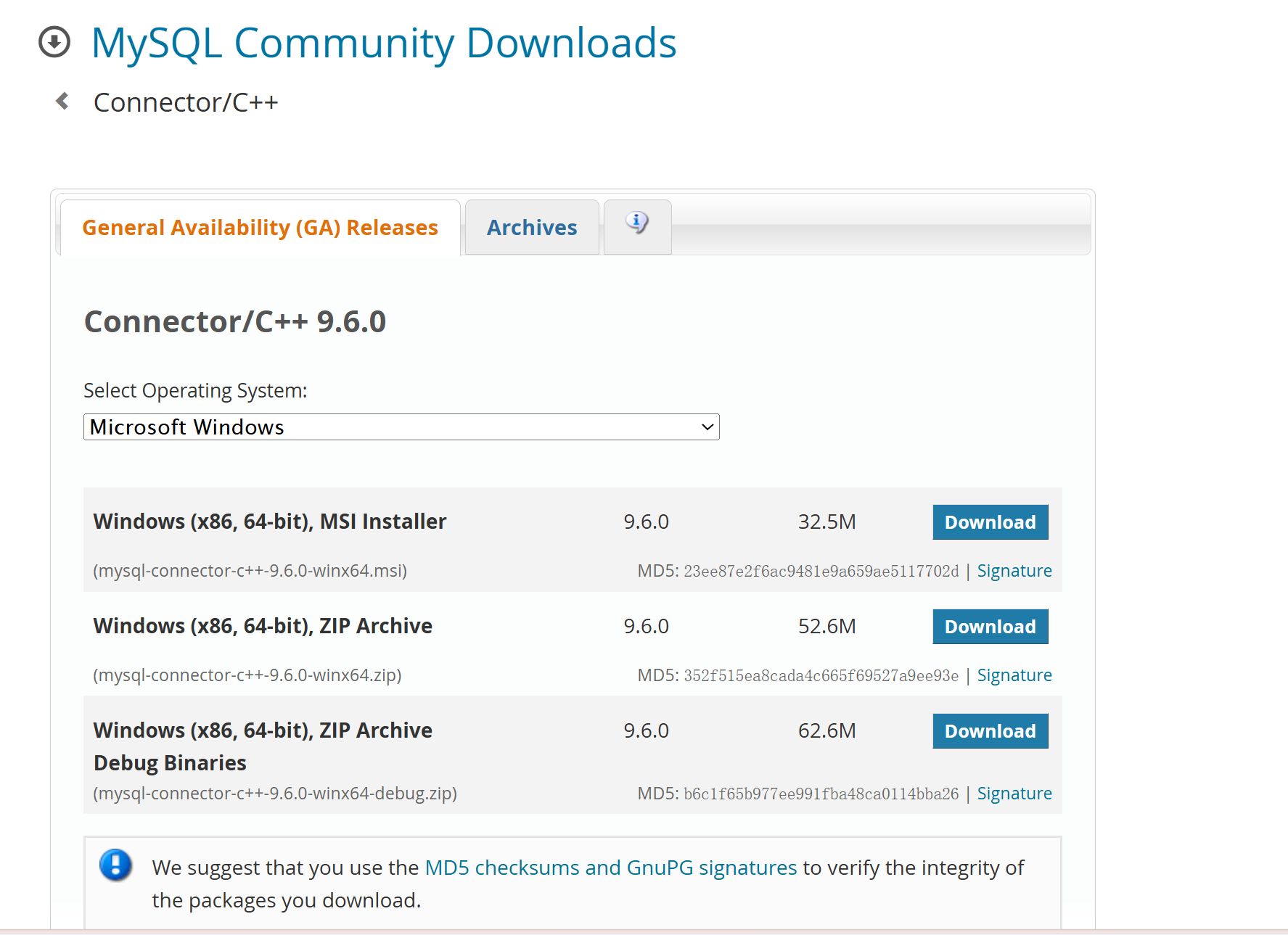Select the General Availability (GA) Releases tab
Image resolution: width=1288 pixels, height=935 pixels.
pyautogui.click(x=260, y=228)
